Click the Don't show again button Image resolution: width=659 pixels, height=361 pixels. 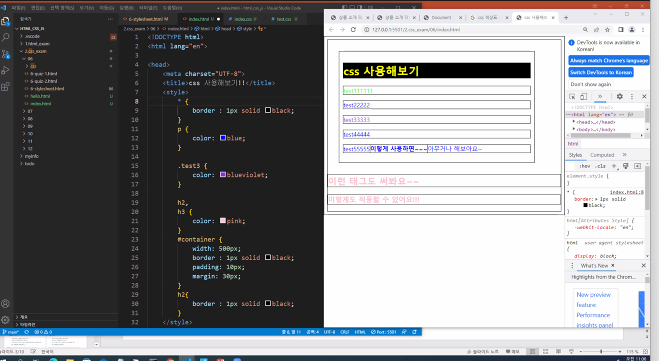590,84
